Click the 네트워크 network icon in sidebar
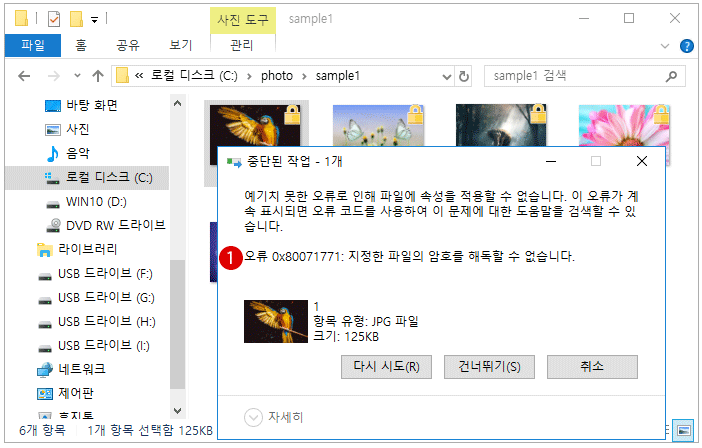This screenshot has height=448, width=702. coord(45,370)
